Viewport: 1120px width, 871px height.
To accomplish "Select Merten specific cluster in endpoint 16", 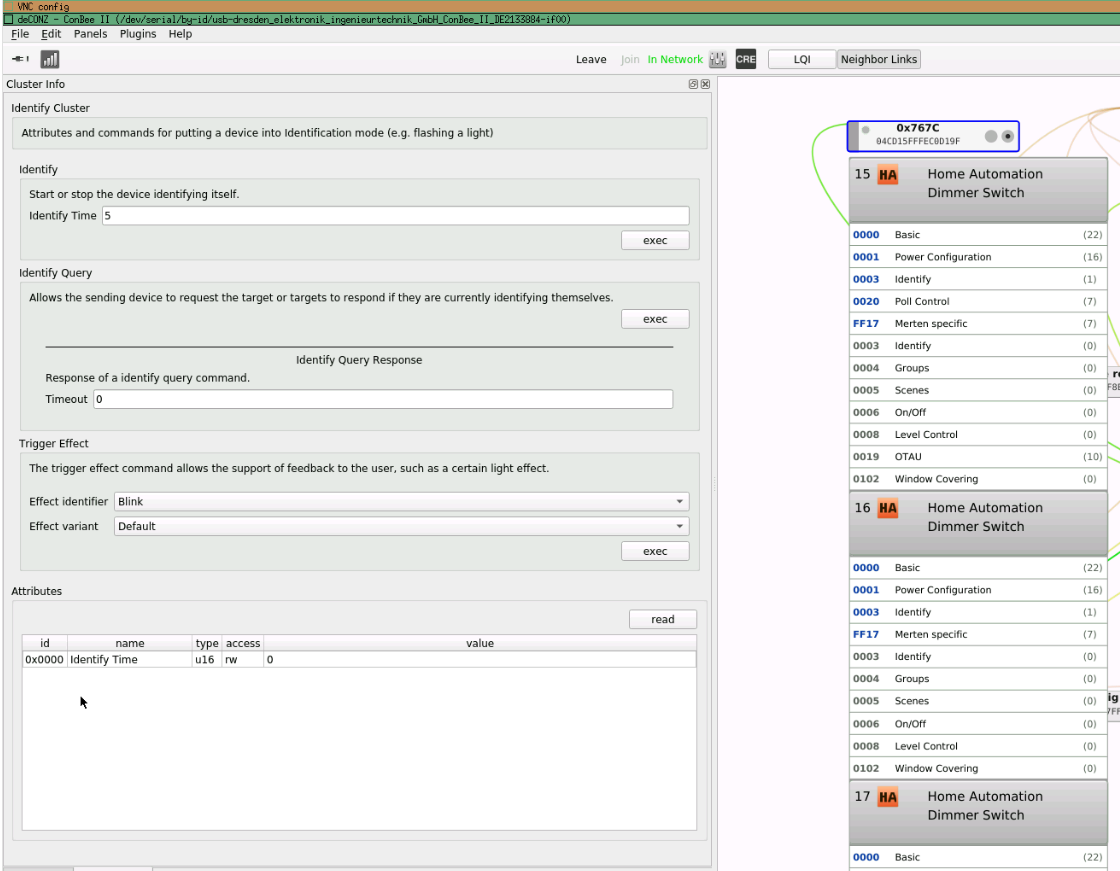I will tap(978, 634).
